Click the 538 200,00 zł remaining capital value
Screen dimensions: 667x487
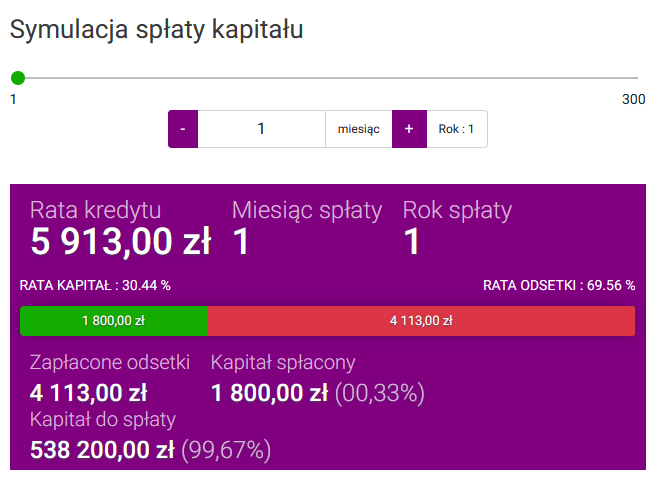click(x=103, y=449)
